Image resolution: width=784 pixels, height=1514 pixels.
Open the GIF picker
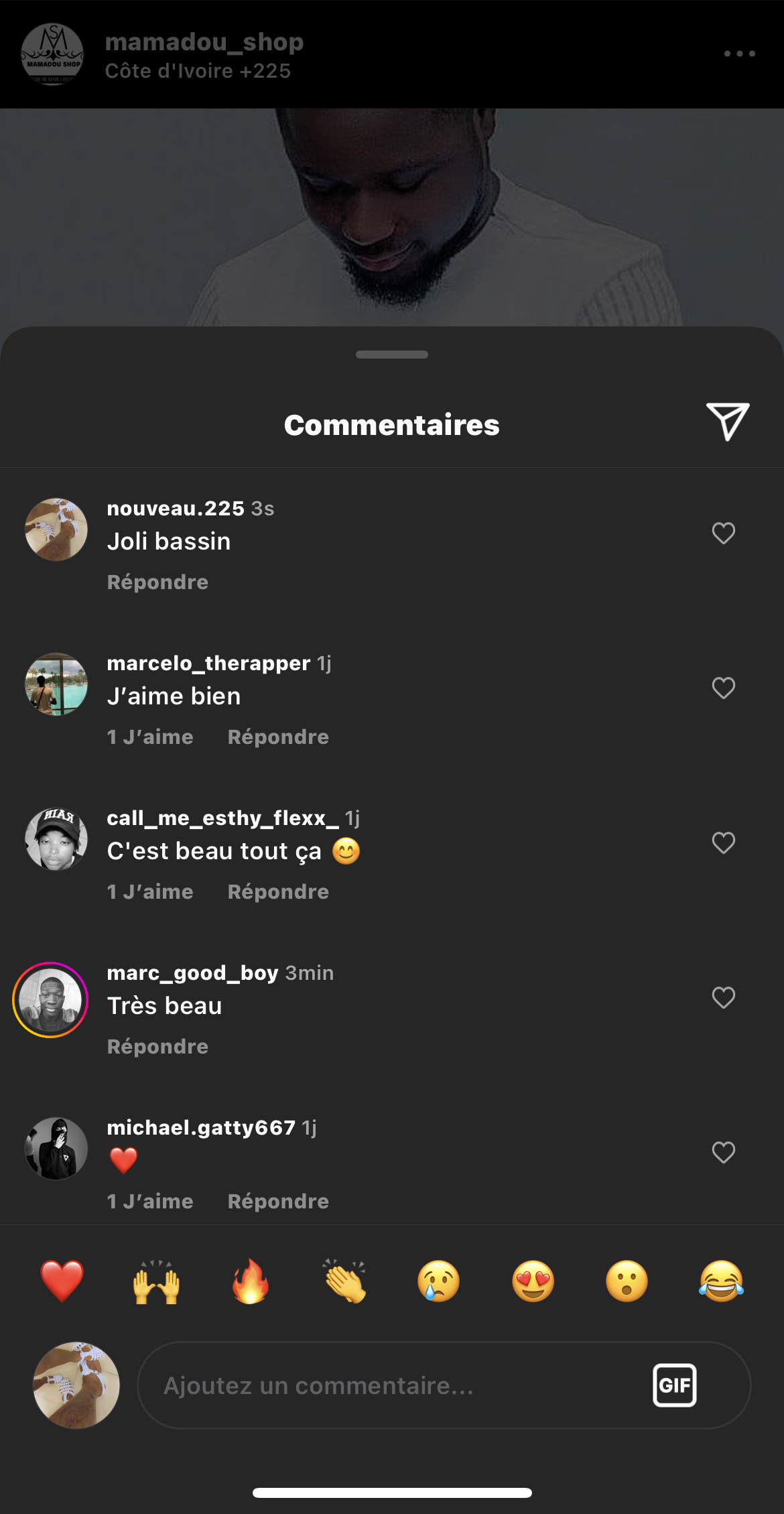click(674, 1385)
